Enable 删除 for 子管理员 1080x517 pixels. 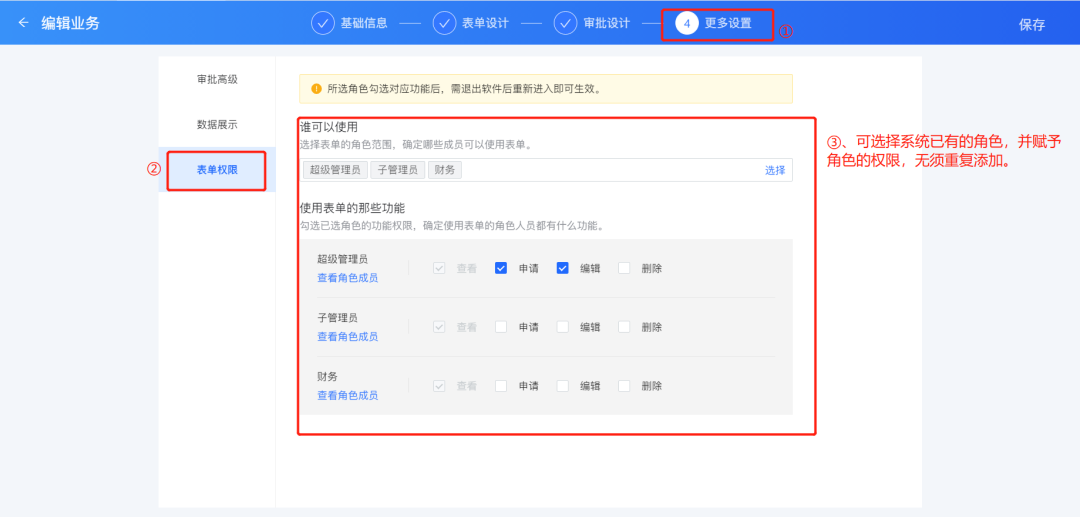pyautogui.click(x=624, y=327)
